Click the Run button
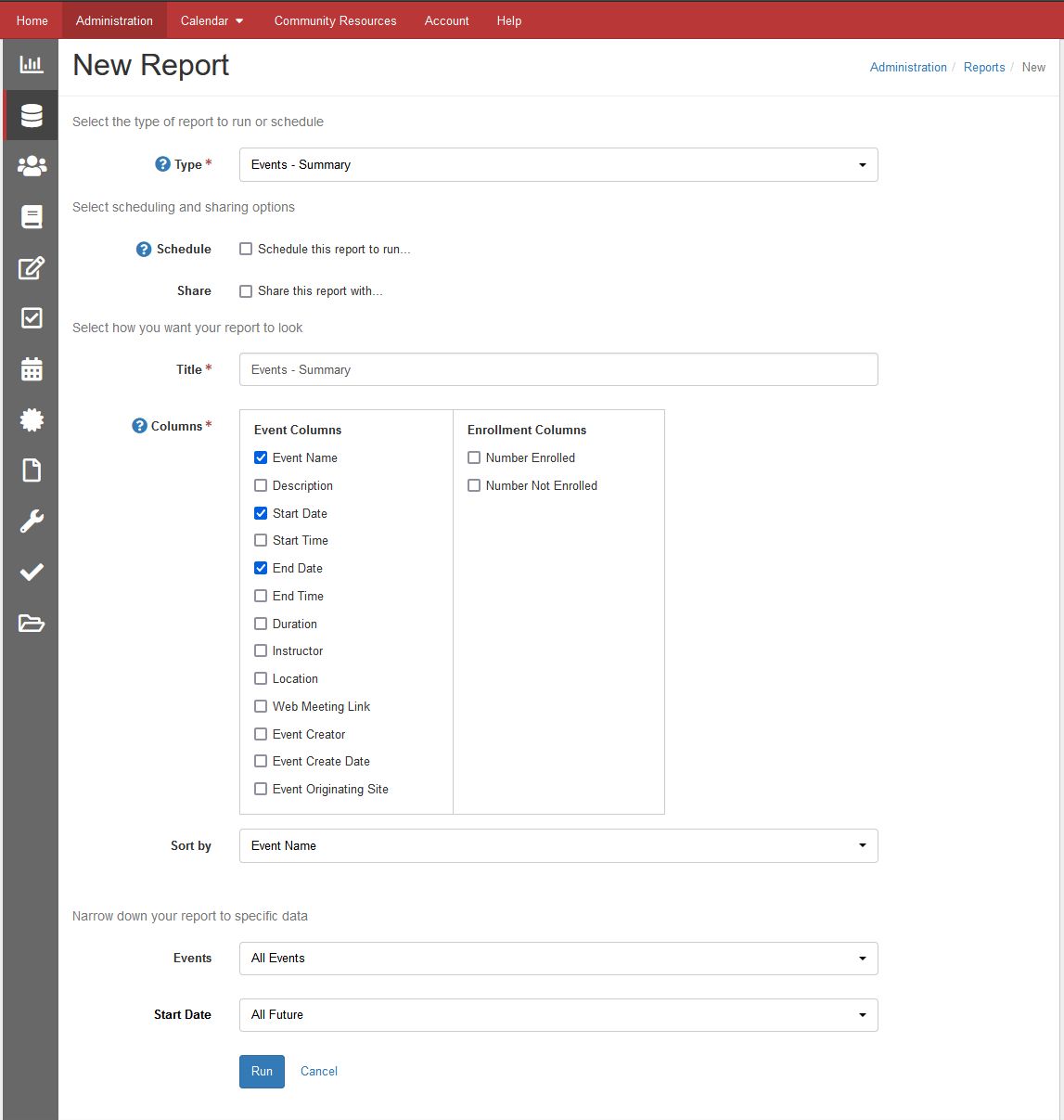The image size is (1064, 1120). [261, 1072]
